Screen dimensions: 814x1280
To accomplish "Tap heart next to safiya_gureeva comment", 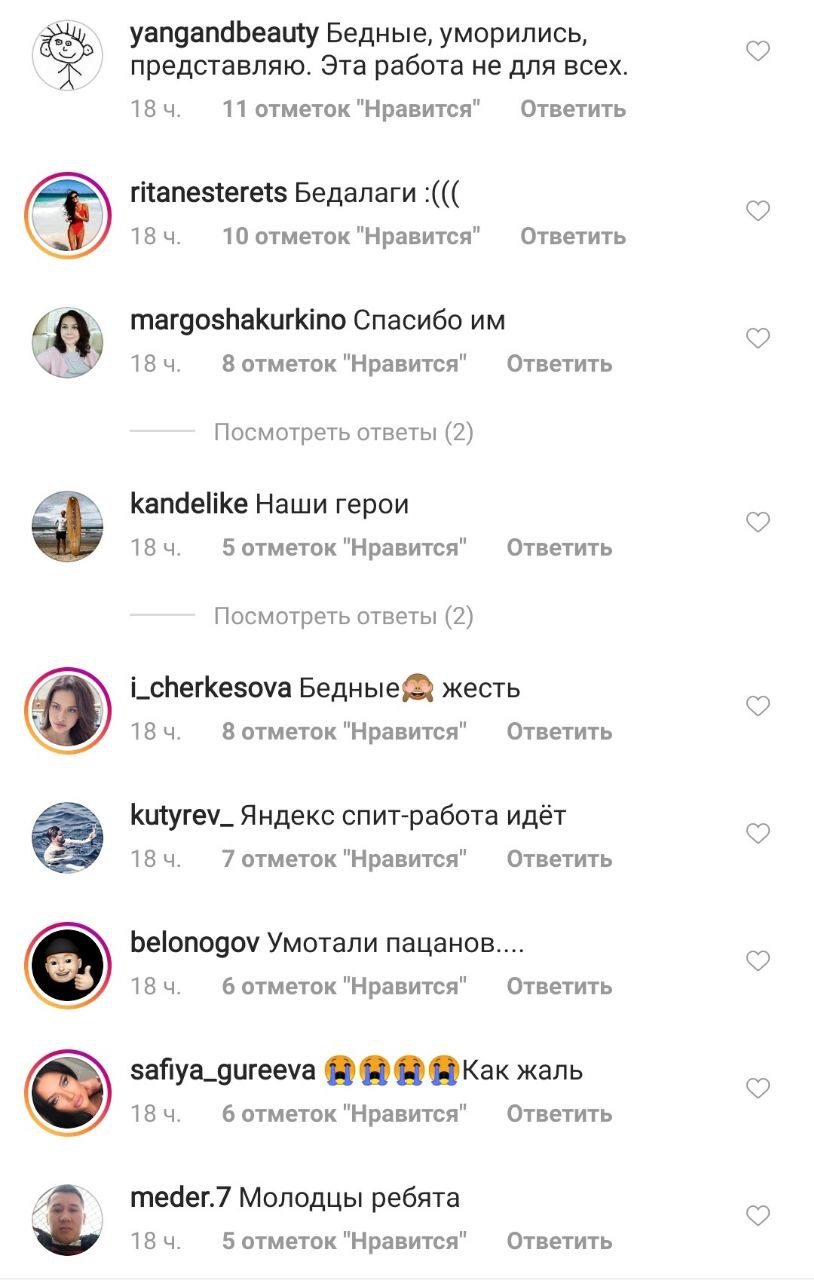I will point(758,1088).
